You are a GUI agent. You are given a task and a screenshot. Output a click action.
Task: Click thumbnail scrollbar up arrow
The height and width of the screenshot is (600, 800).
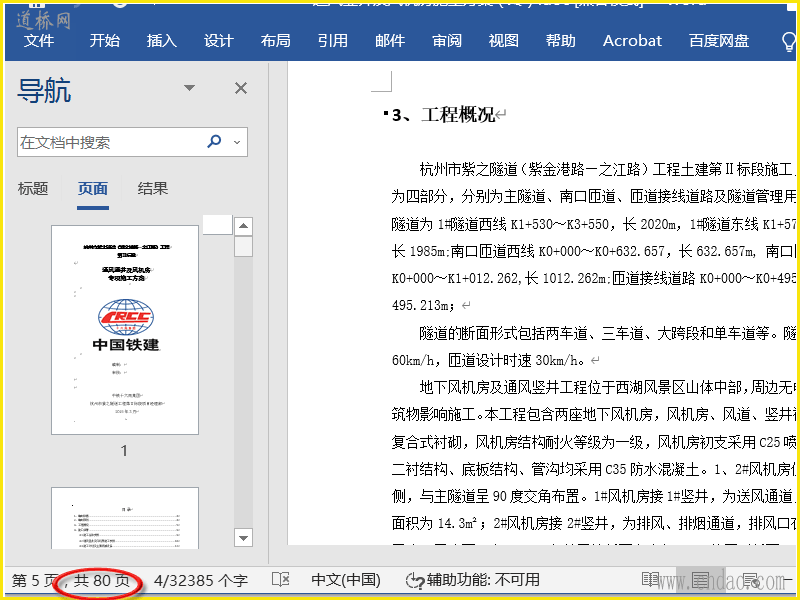click(x=243, y=226)
